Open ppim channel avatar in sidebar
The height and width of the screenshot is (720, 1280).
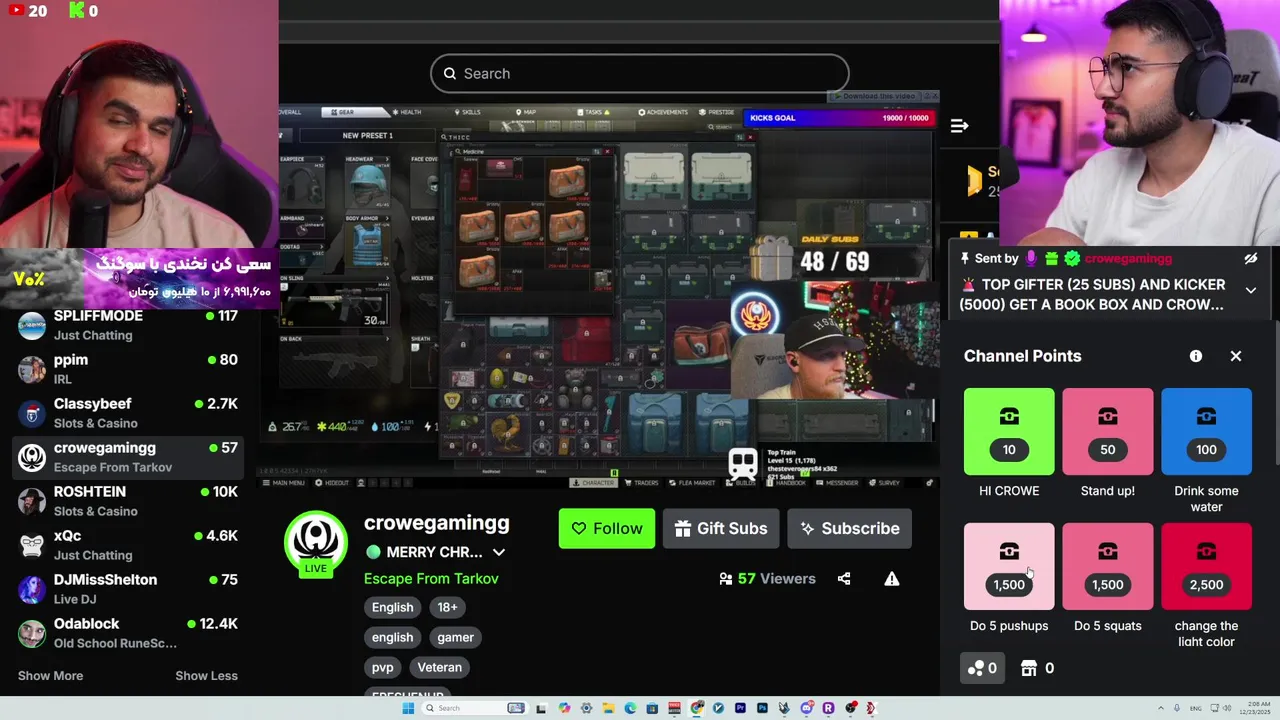32,369
